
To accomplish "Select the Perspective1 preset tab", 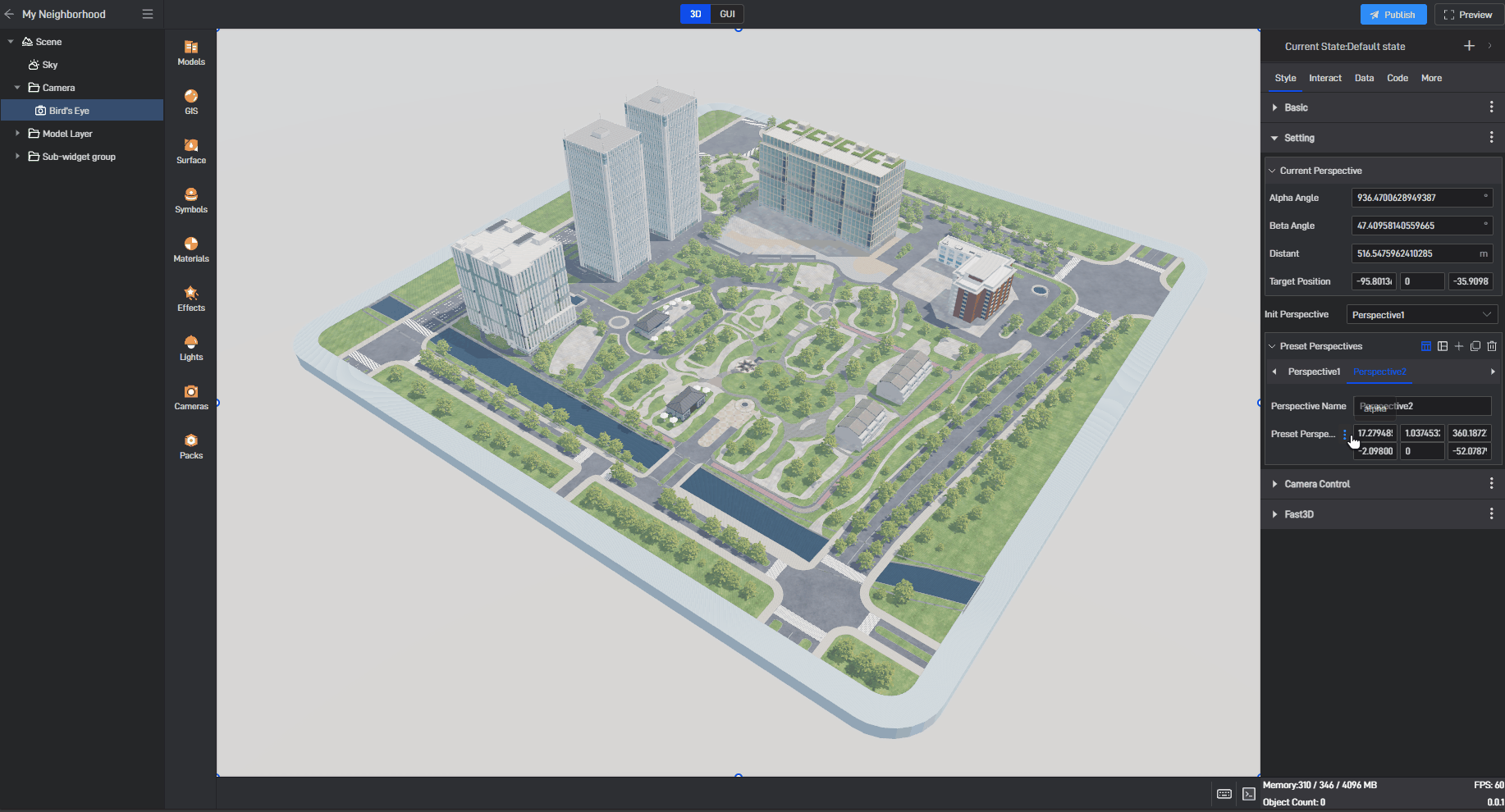I will point(1313,372).
